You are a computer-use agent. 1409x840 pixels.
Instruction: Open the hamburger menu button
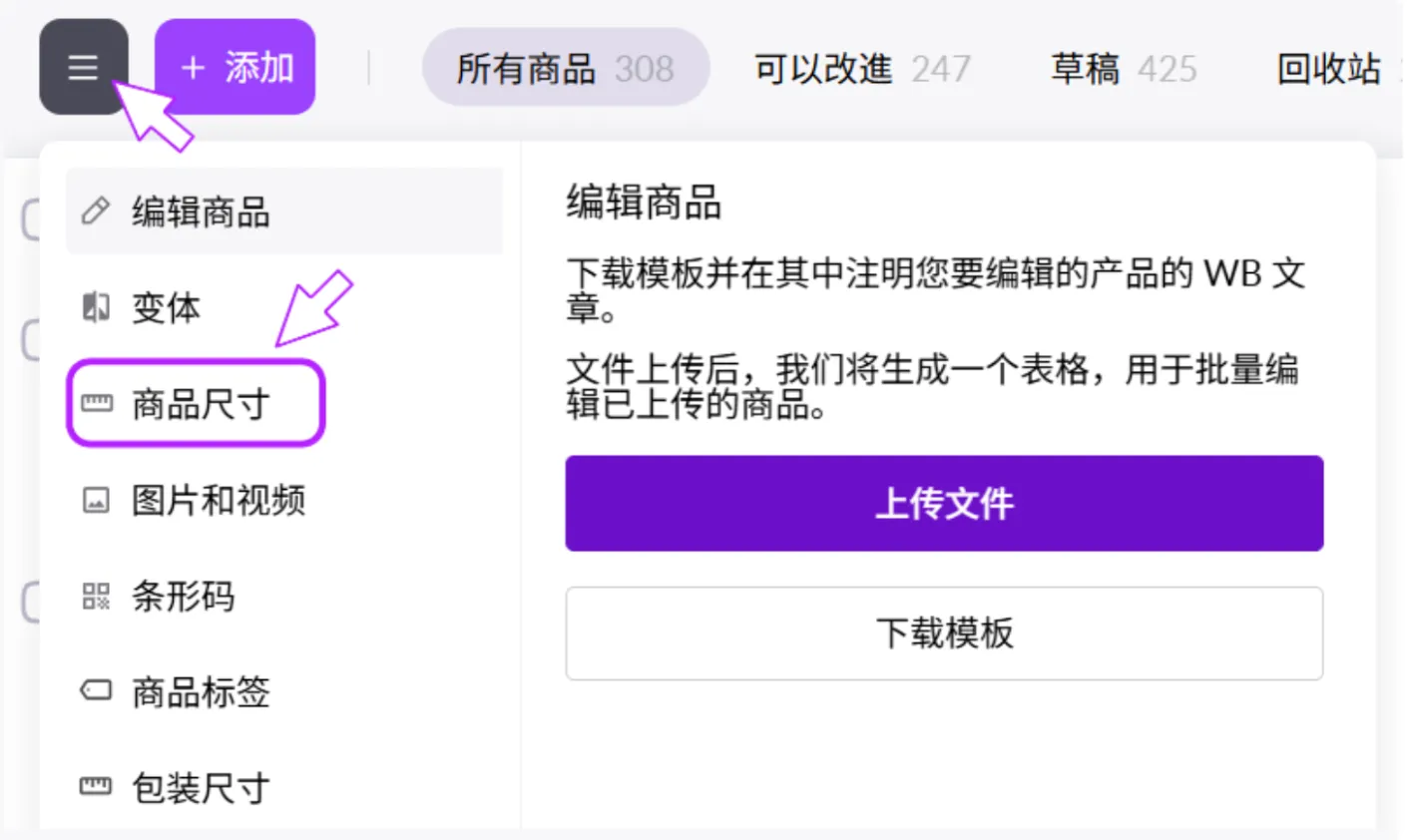pos(84,67)
